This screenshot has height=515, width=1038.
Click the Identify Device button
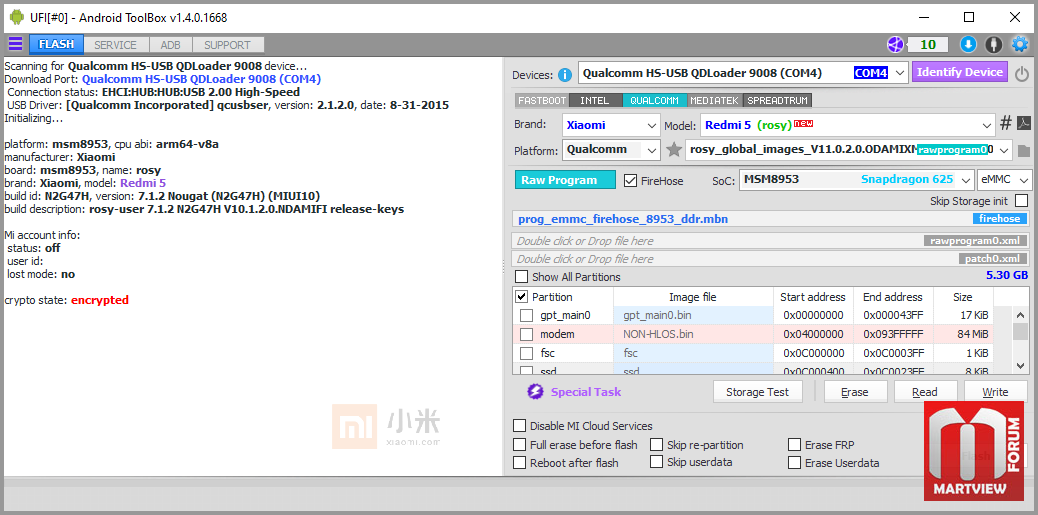click(960, 73)
